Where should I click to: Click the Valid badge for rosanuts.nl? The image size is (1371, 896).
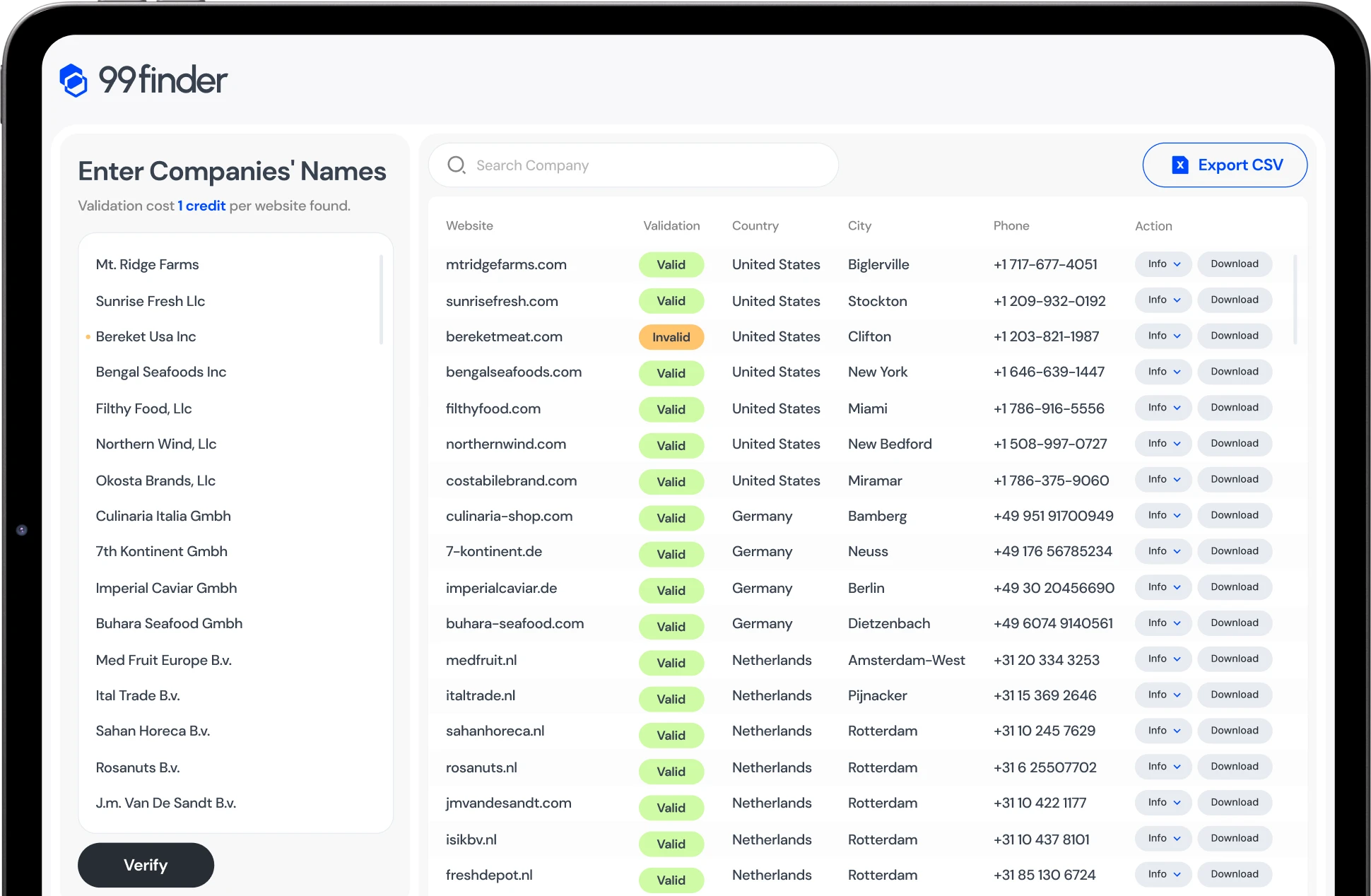(x=671, y=771)
